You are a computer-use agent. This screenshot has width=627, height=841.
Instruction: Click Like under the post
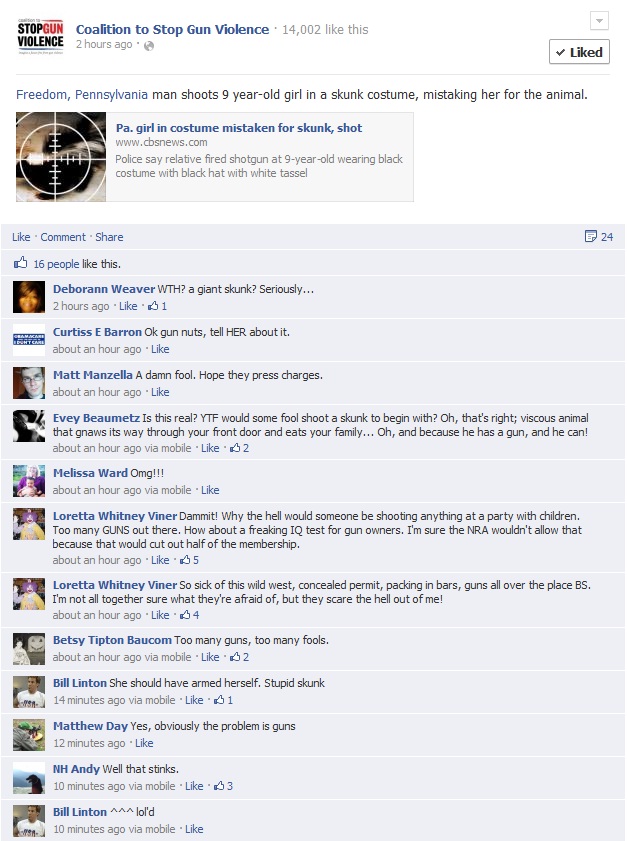[x=21, y=237]
